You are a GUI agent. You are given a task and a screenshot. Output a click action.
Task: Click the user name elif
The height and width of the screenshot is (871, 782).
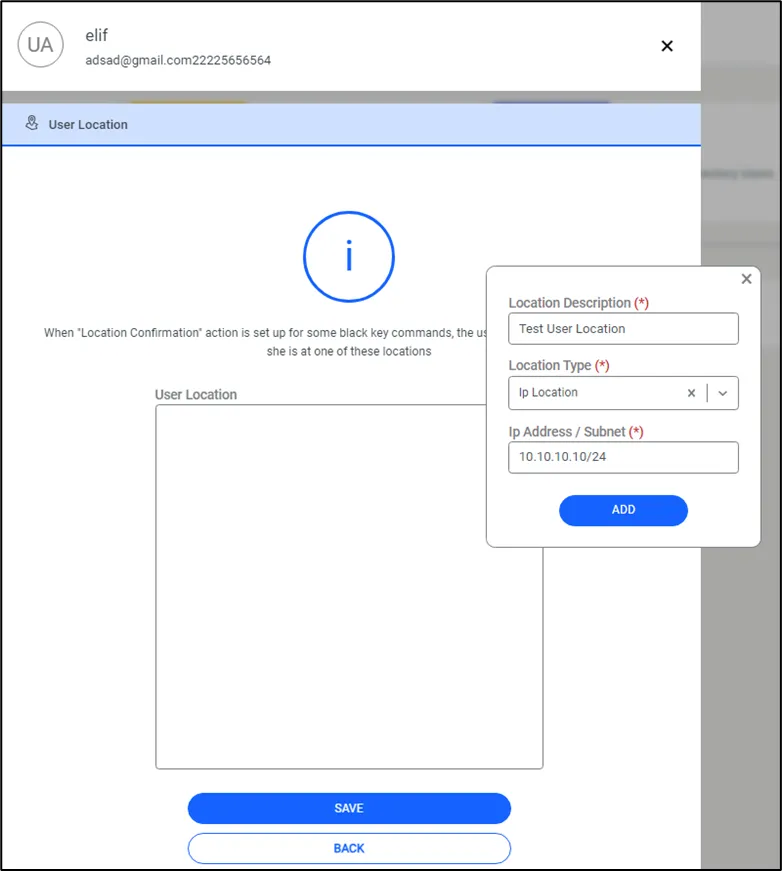pyautogui.click(x=96, y=35)
